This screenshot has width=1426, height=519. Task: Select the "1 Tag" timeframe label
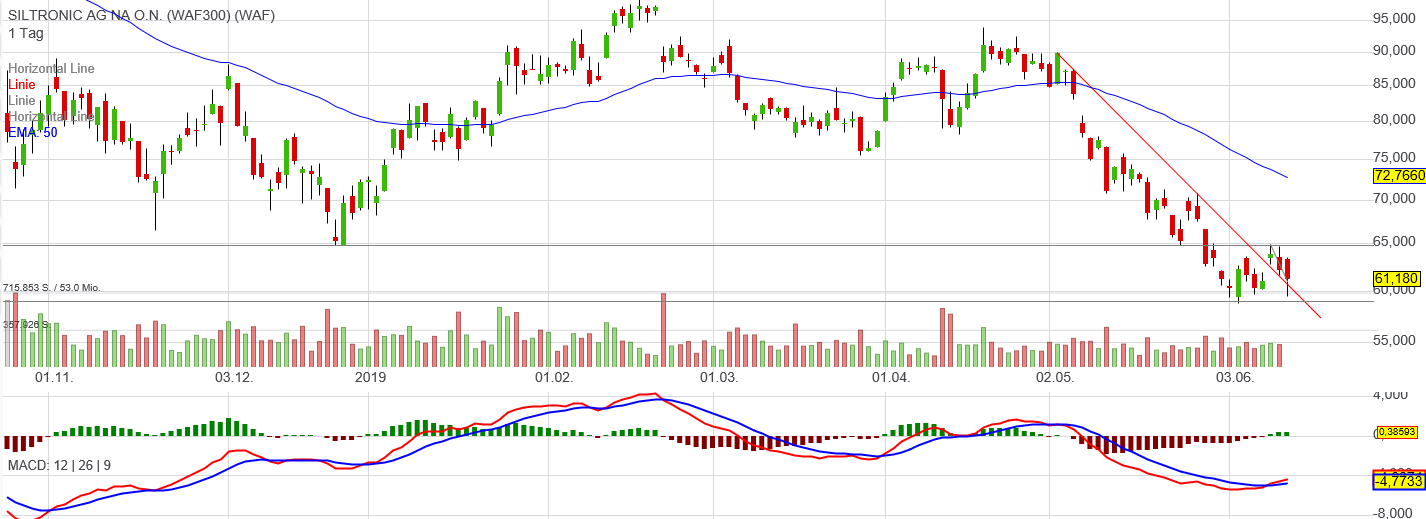pos(26,33)
